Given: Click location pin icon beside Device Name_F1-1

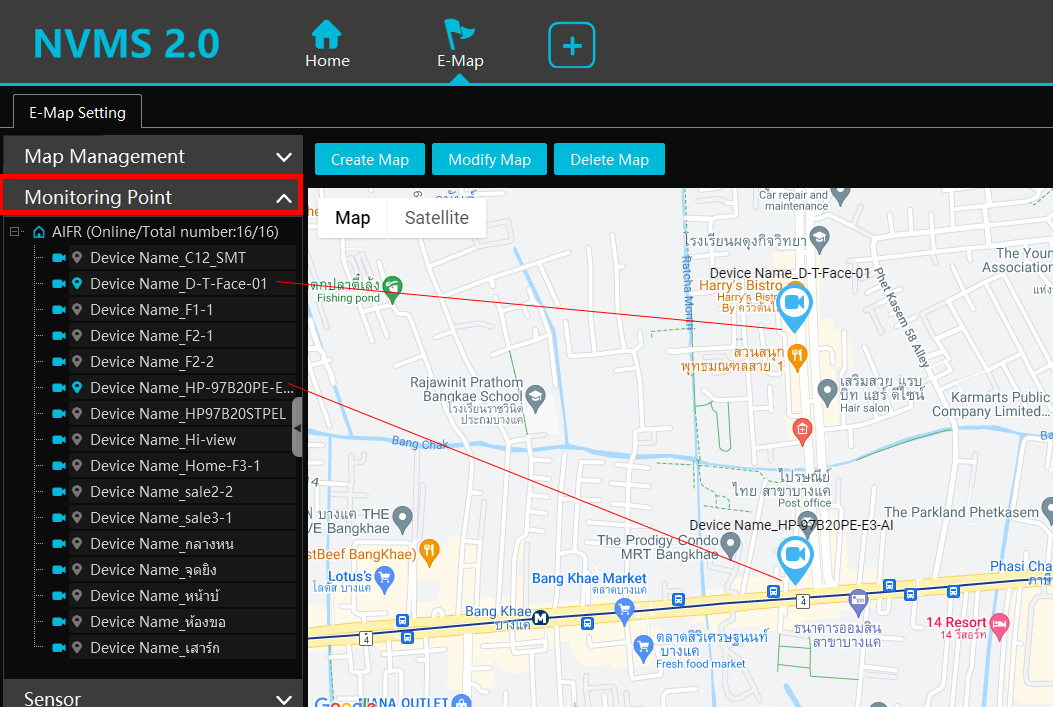Looking at the screenshot, I should coord(77,310).
